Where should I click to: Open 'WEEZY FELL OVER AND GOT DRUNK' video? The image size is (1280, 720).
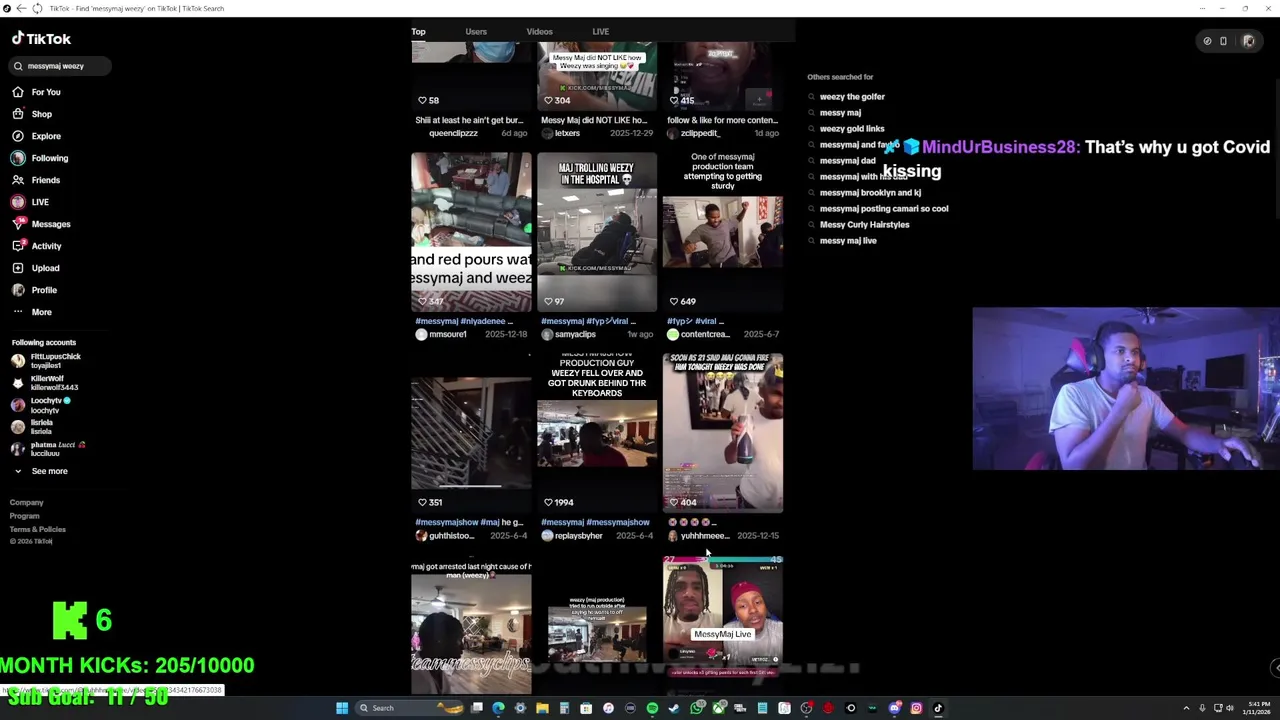pyautogui.click(x=597, y=433)
